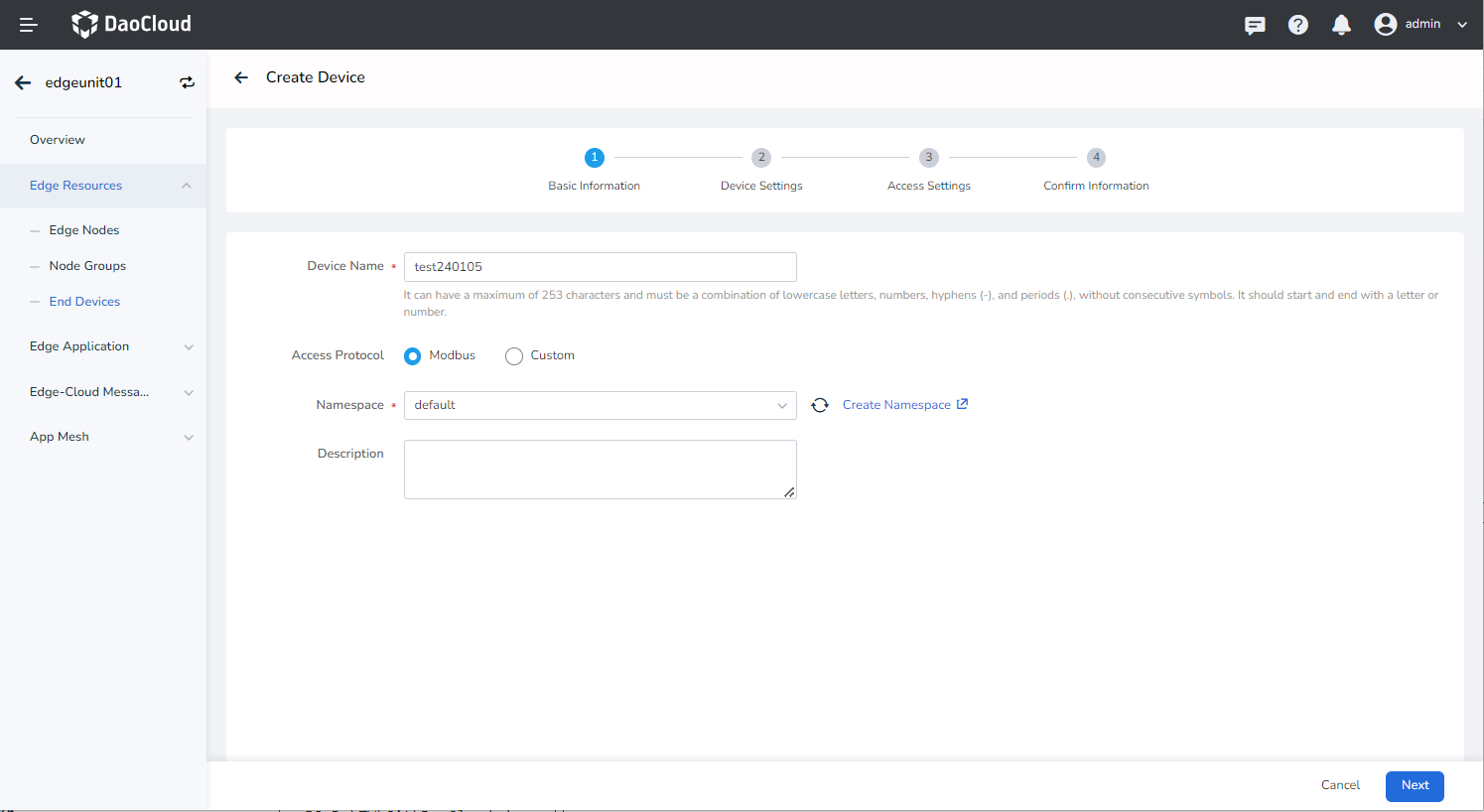This screenshot has height=812, width=1484.
Task: Open Node Groups in sidebar
Action: [x=87, y=266]
